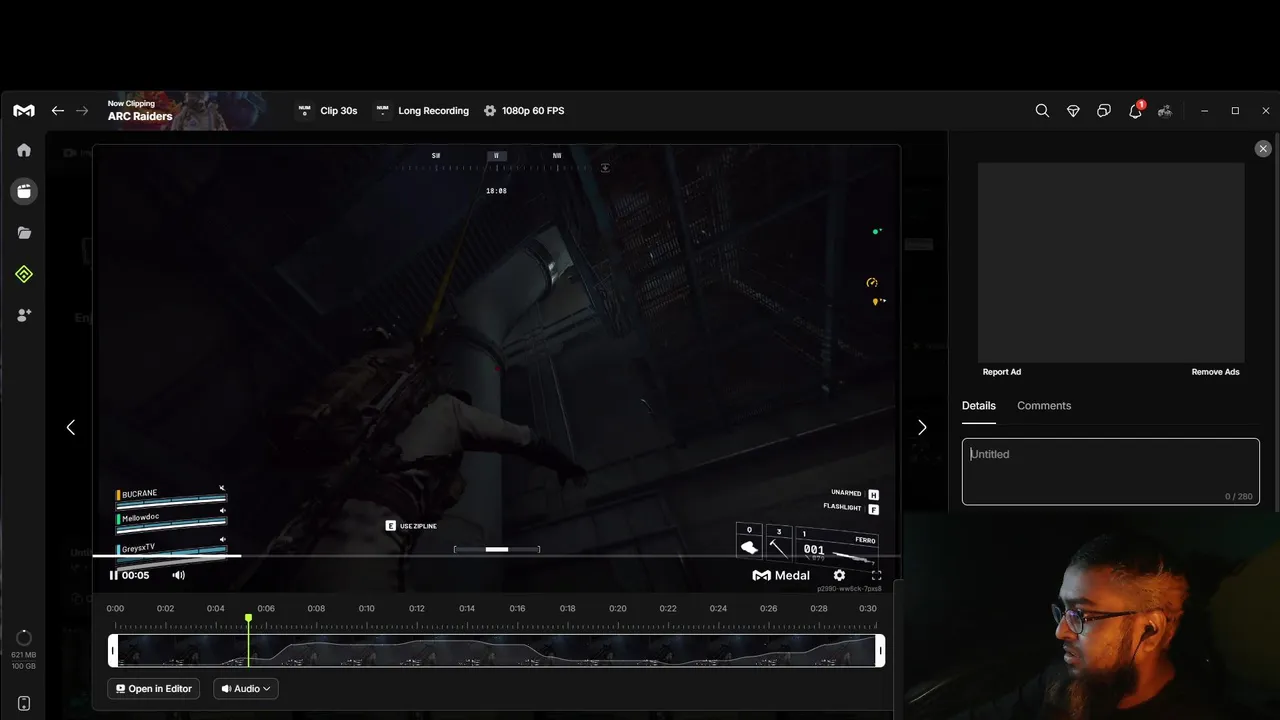The width and height of the screenshot is (1280, 720).
Task: Open the Home sidebar icon
Action: tap(24, 150)
